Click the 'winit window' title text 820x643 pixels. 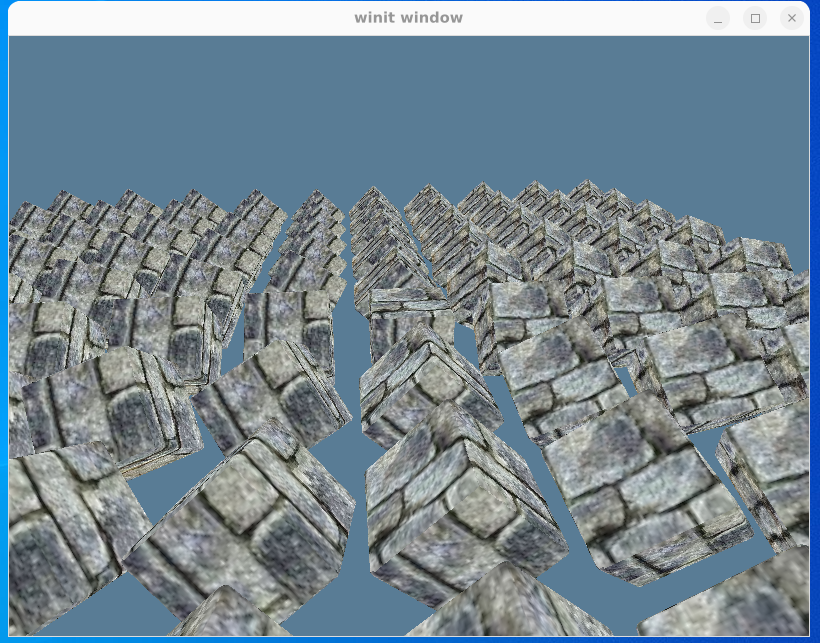(408, 18)
